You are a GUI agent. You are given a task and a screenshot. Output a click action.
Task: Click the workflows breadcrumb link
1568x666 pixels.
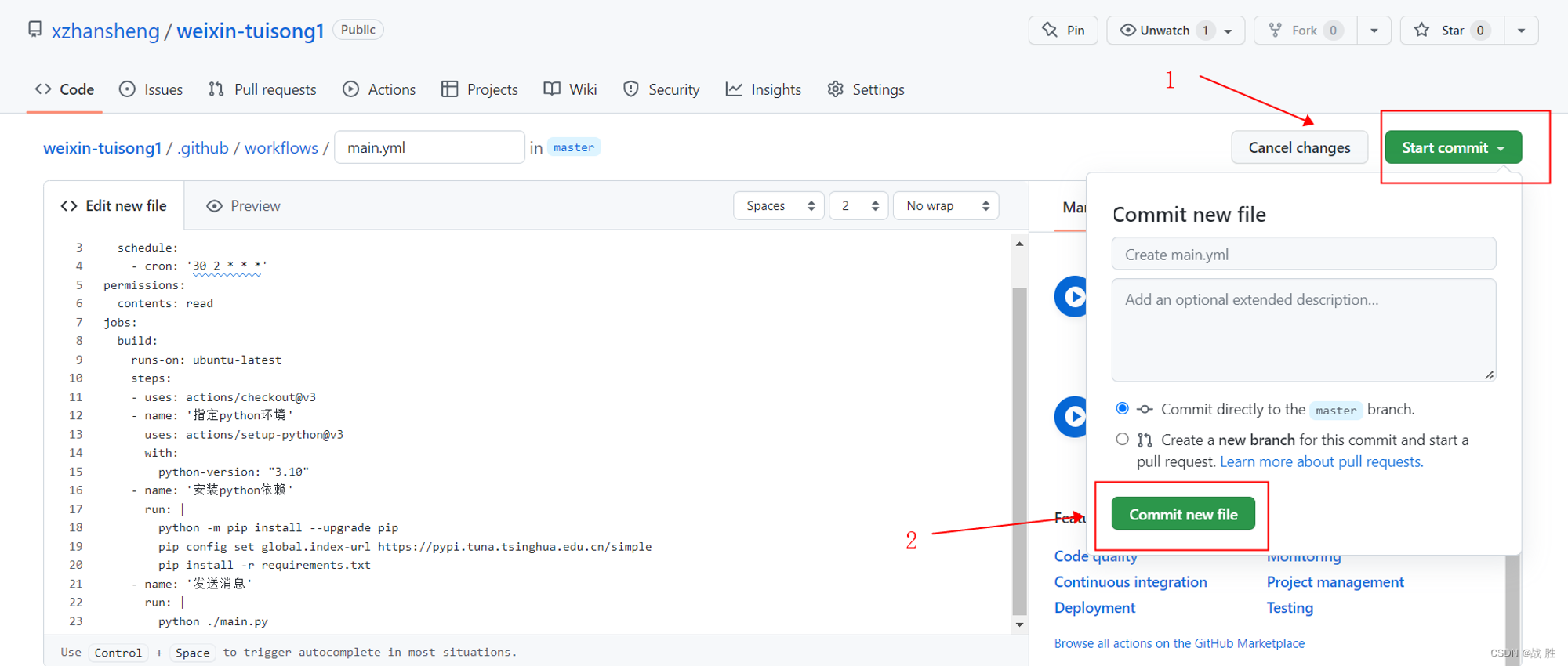click(x=281, y=147)
